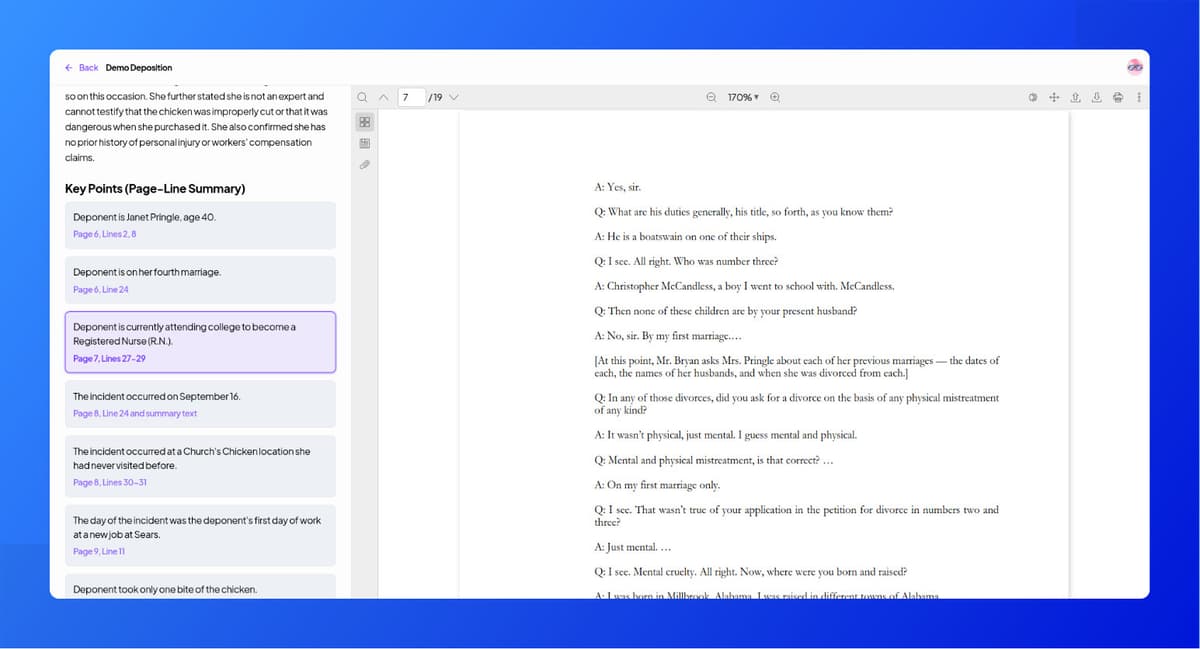
Task: Zoom in using the plus magnifier icon
Action: [x=774, y=97]
